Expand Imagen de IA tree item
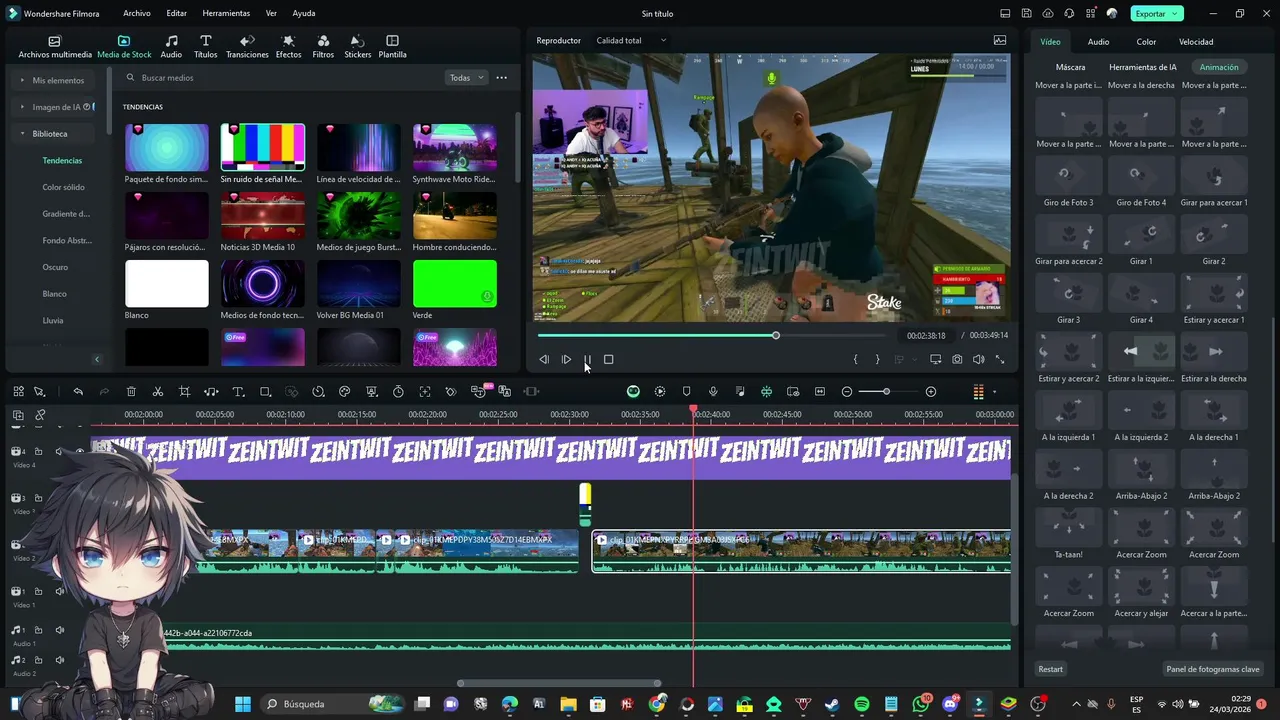1280x720 pixels. coord(22,107)
